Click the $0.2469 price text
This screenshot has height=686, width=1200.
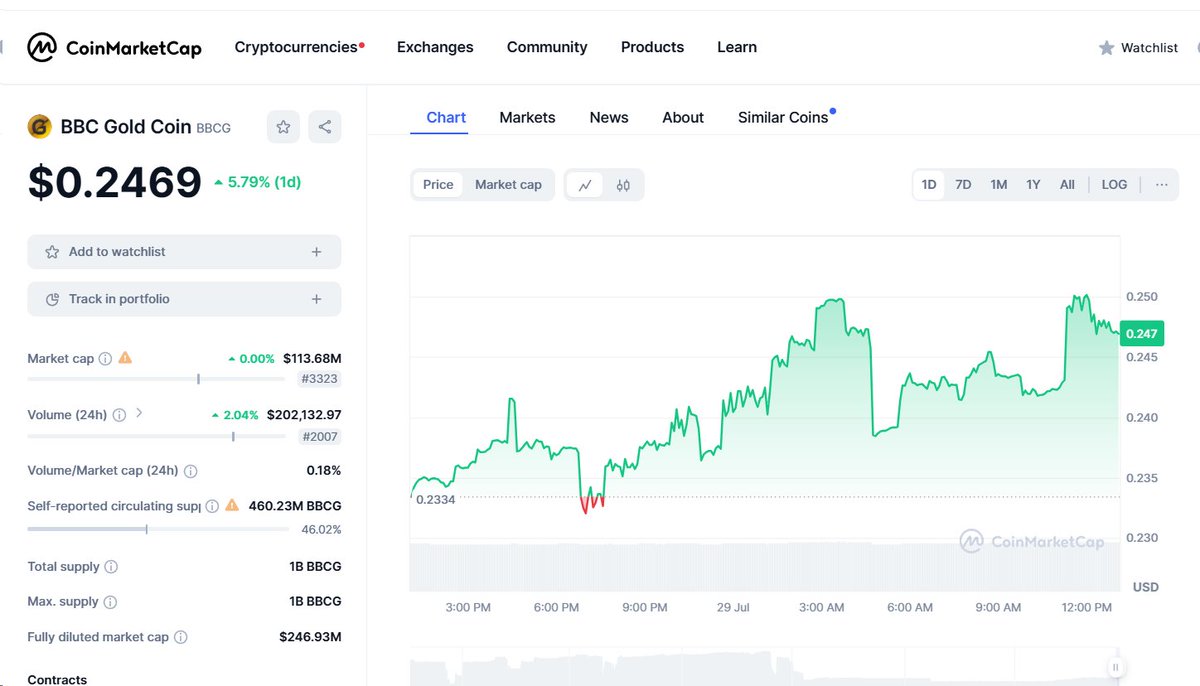pyautogui.click(x=115, y=182)
